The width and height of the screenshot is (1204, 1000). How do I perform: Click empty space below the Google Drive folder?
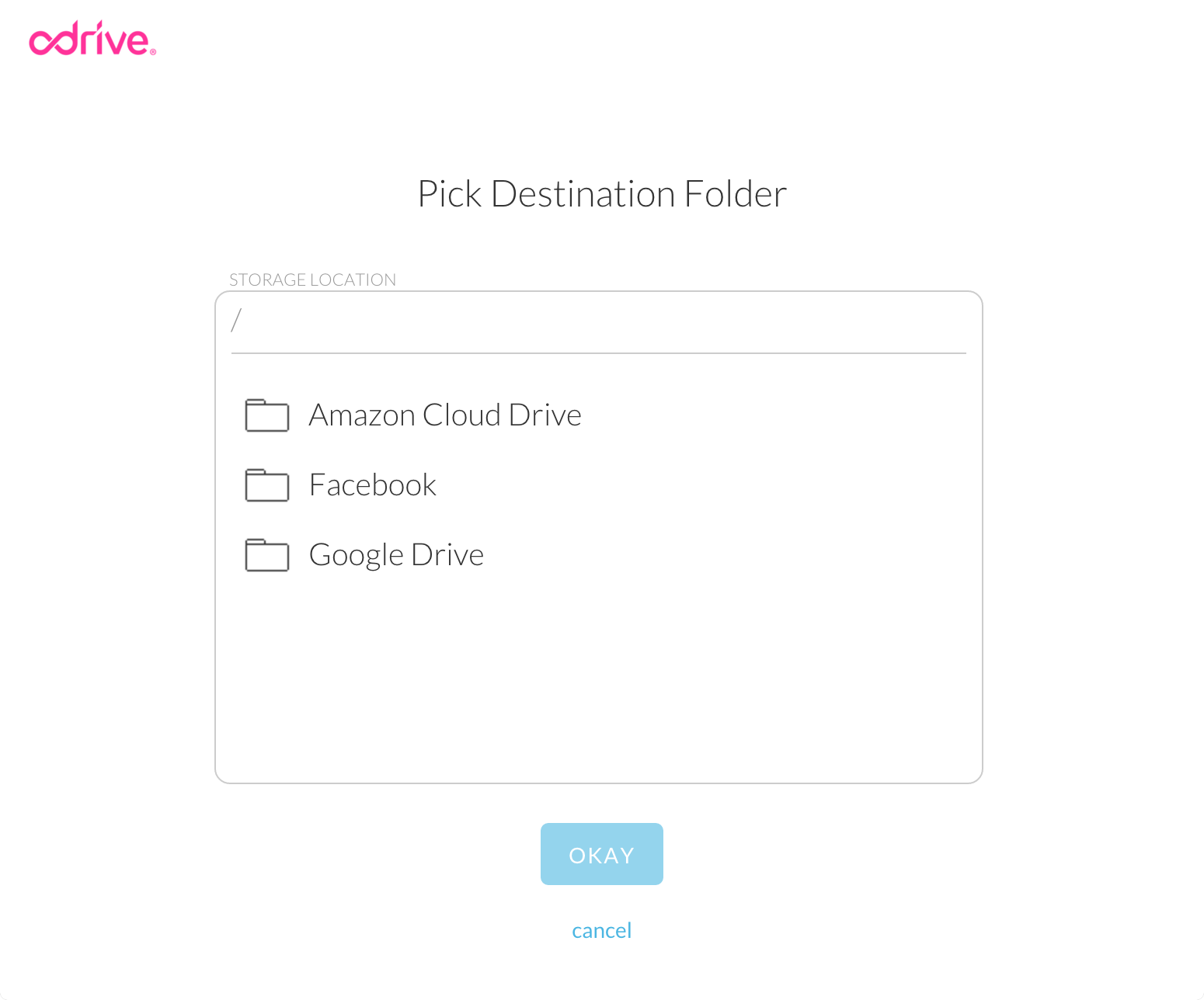tap(598, 675)
